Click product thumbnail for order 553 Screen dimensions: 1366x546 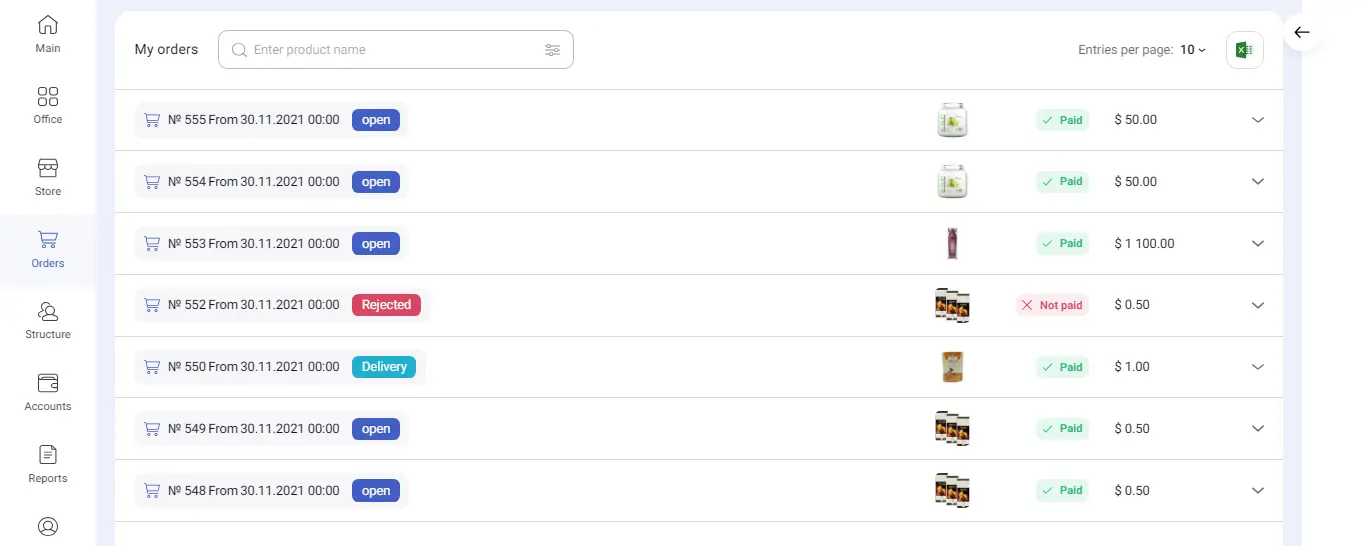tap(952, 244)
